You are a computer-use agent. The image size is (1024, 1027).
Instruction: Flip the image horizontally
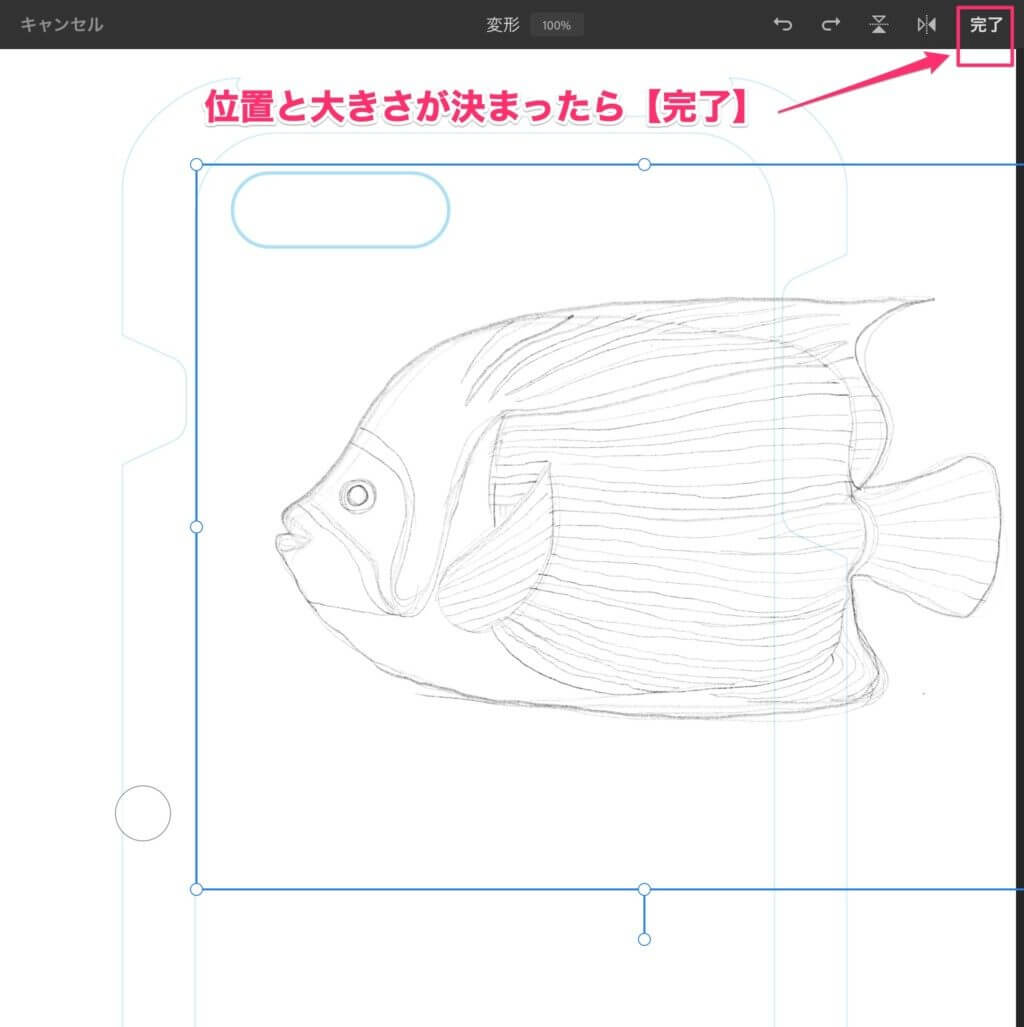tap(926, 25)
